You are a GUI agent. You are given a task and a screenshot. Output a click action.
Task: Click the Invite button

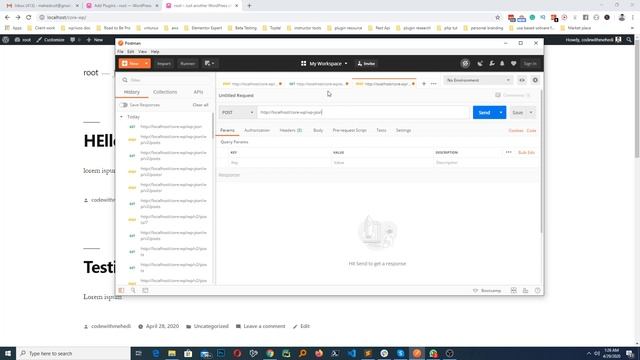[366, 64]
